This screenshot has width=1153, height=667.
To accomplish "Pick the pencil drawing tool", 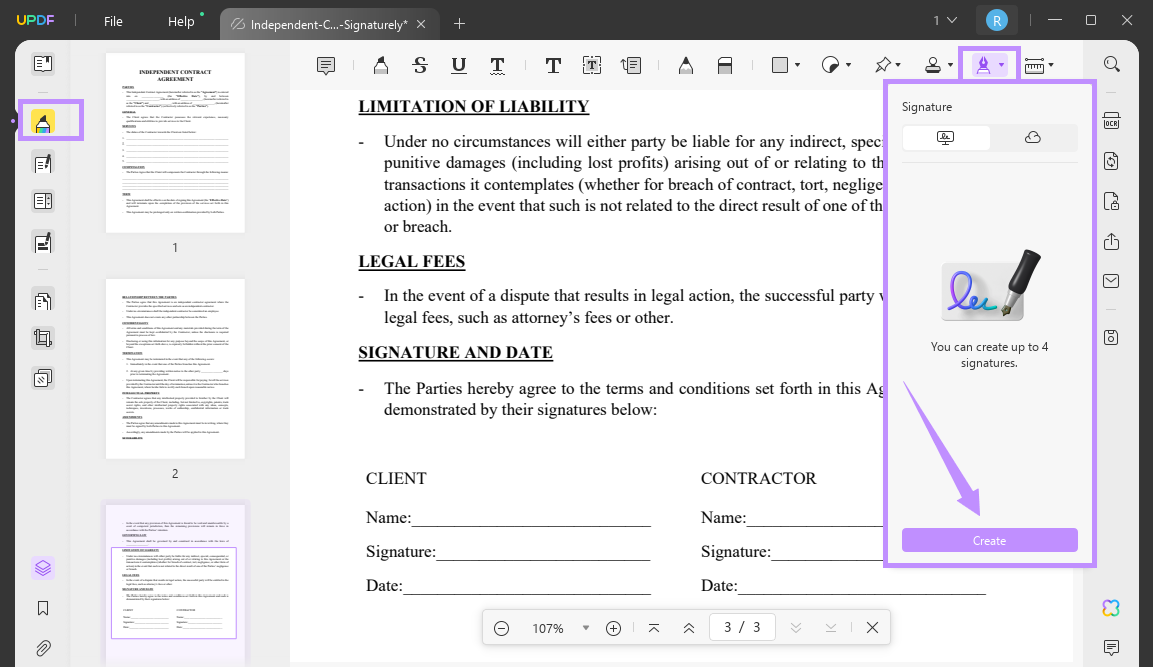I will click(686, 64).
